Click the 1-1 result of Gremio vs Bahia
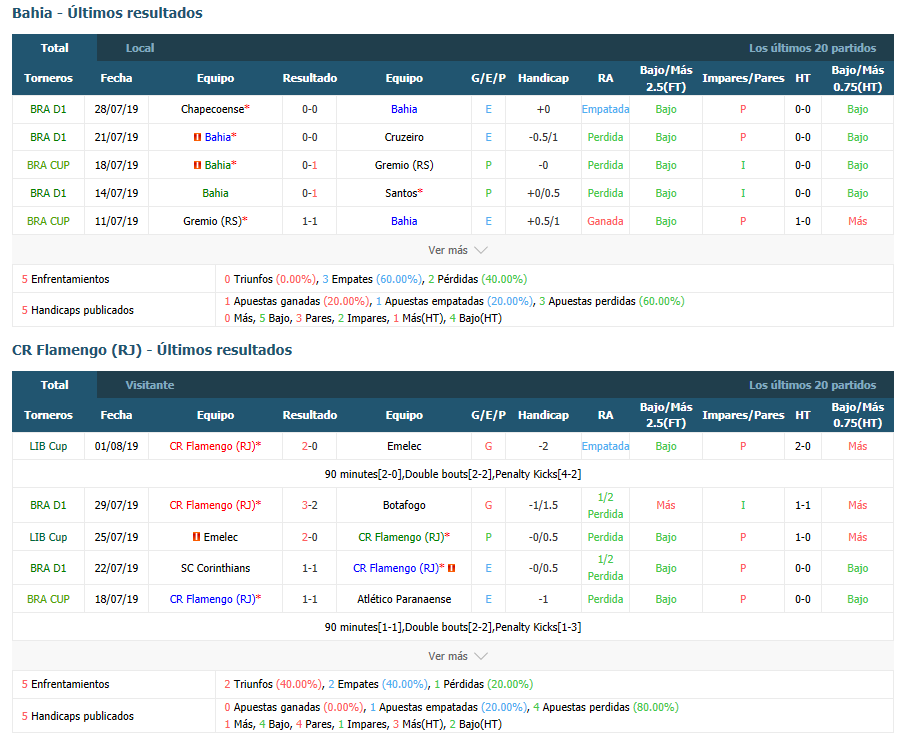This screenshot has height=740, width=915. [309, 221]
